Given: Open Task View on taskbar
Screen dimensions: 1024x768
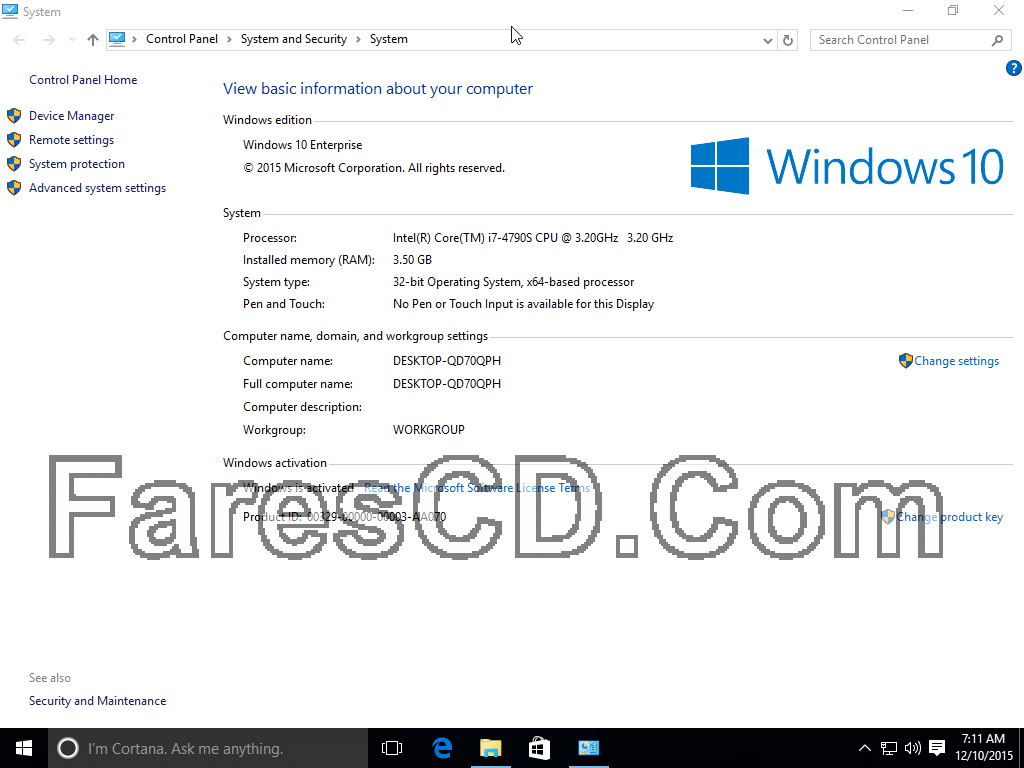Looking at the screenshot, I should pyautogui.click(x=392, y=748).
